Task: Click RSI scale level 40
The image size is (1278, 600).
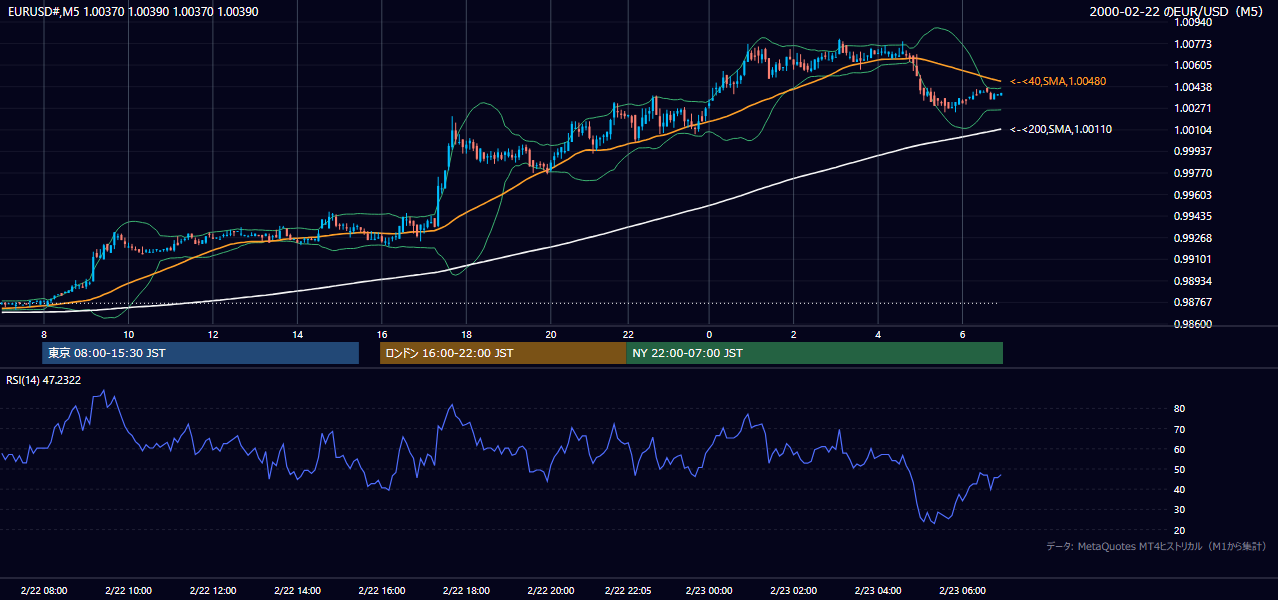Action: pyautogui.click(x=1180, y=489)
